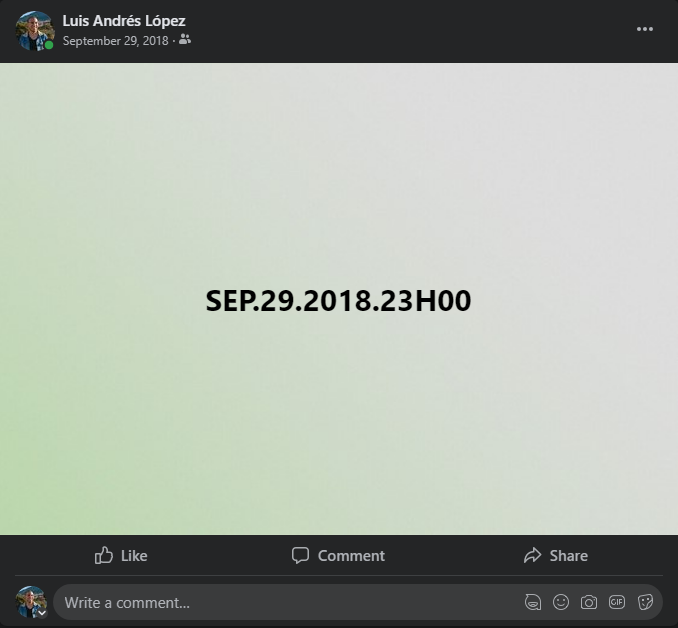Click the Like button label
The height and width of the screenshot is (628, 678).
coord(134,556)
